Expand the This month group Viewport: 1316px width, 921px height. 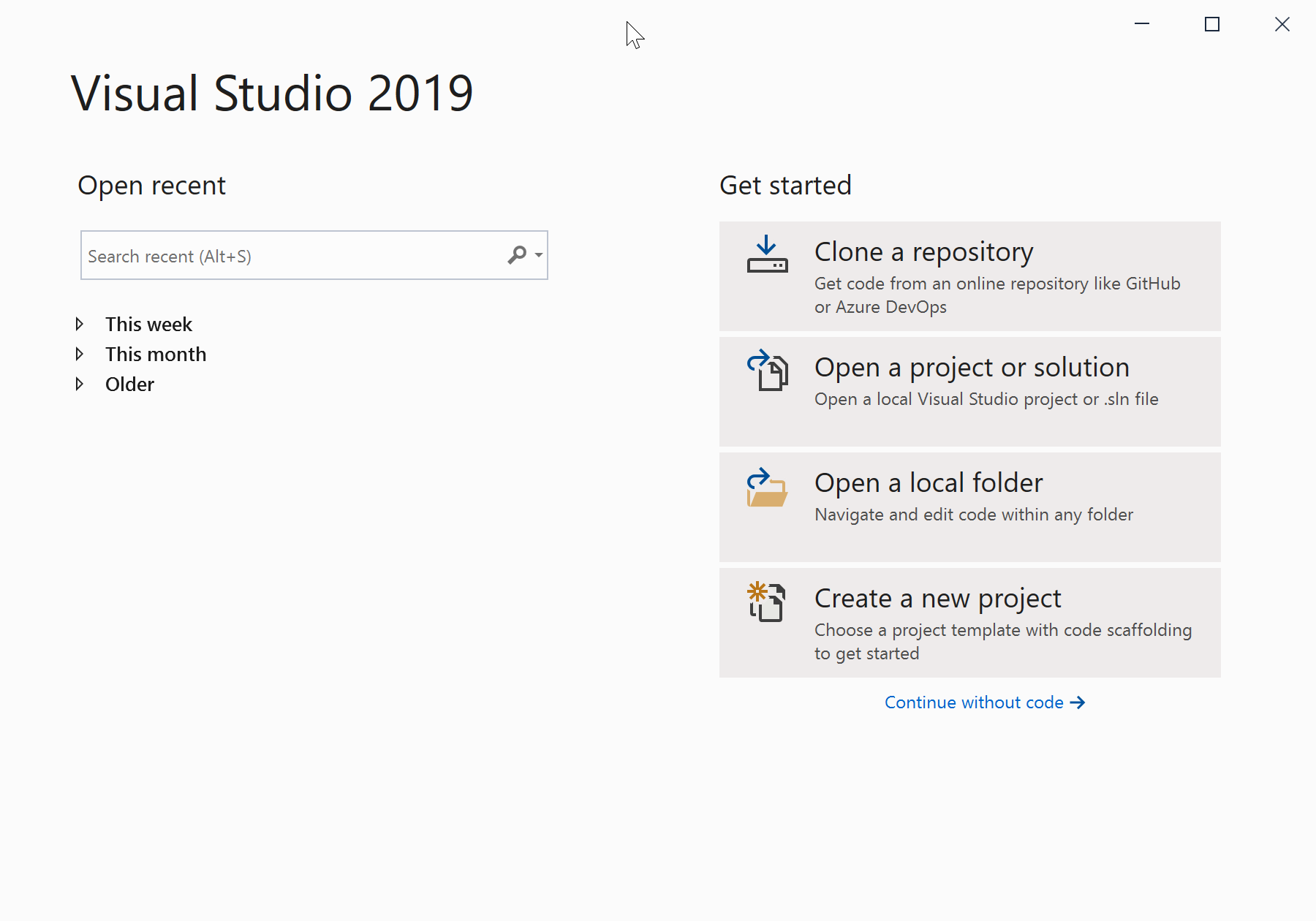tap(80, 355)
